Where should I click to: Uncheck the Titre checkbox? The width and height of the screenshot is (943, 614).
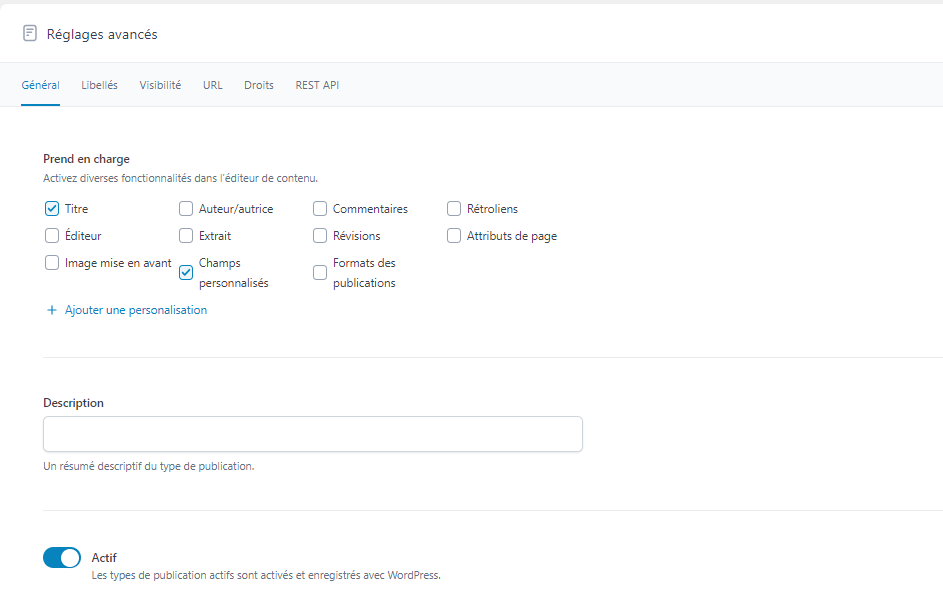tap(52, 209)
